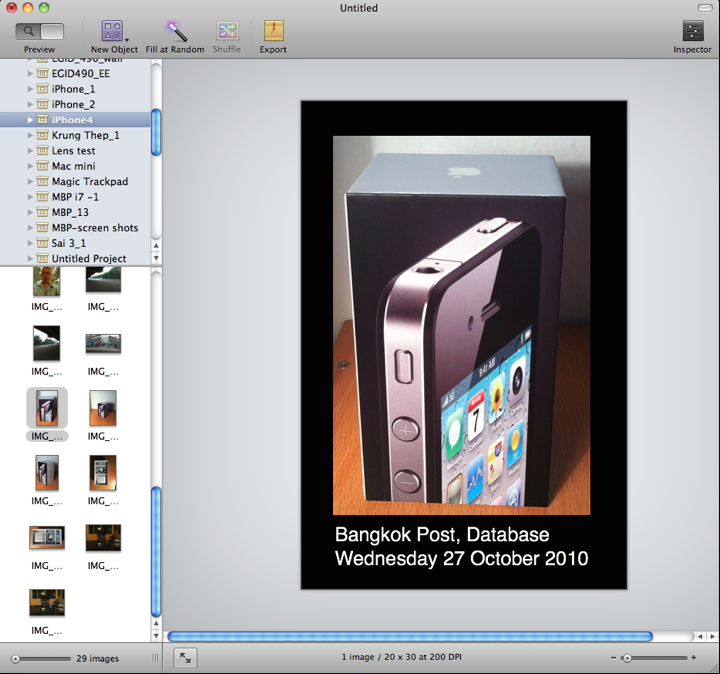Click the Fill at Random wand icon
The width and height of the screenshot is (720, 674).
176,31
